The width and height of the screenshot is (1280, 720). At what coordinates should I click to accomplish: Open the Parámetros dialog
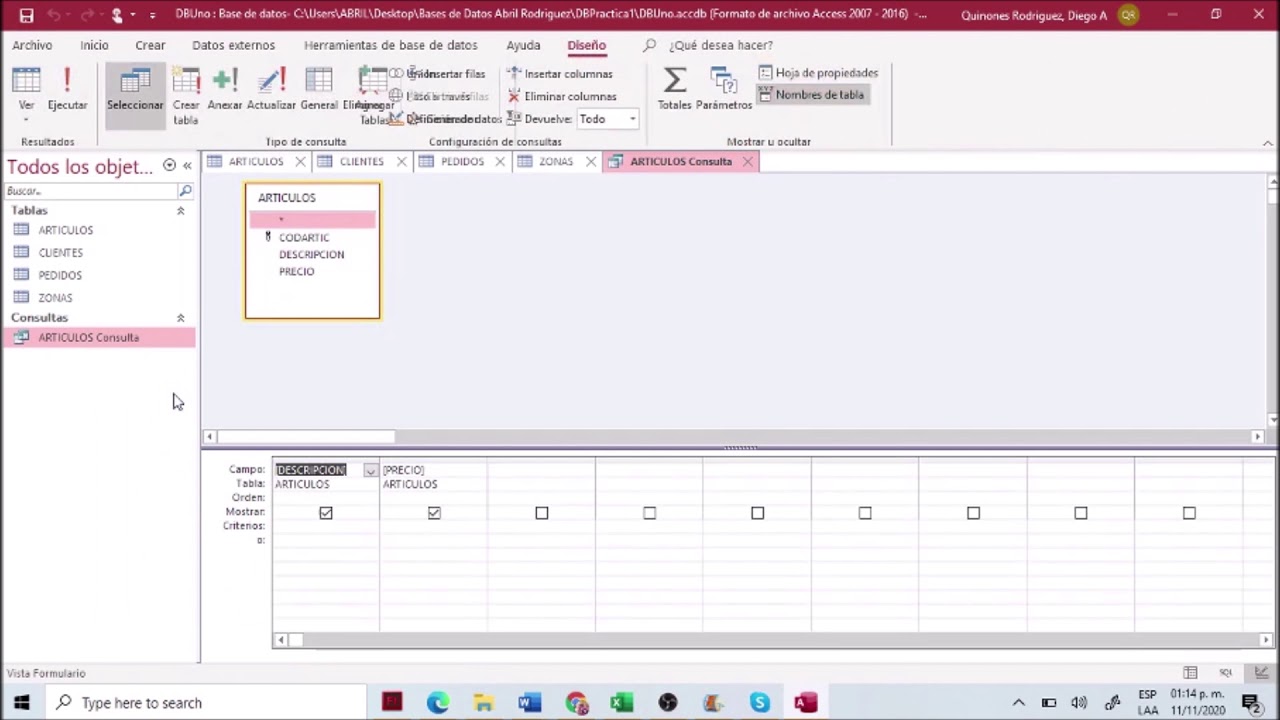[724, 89]
